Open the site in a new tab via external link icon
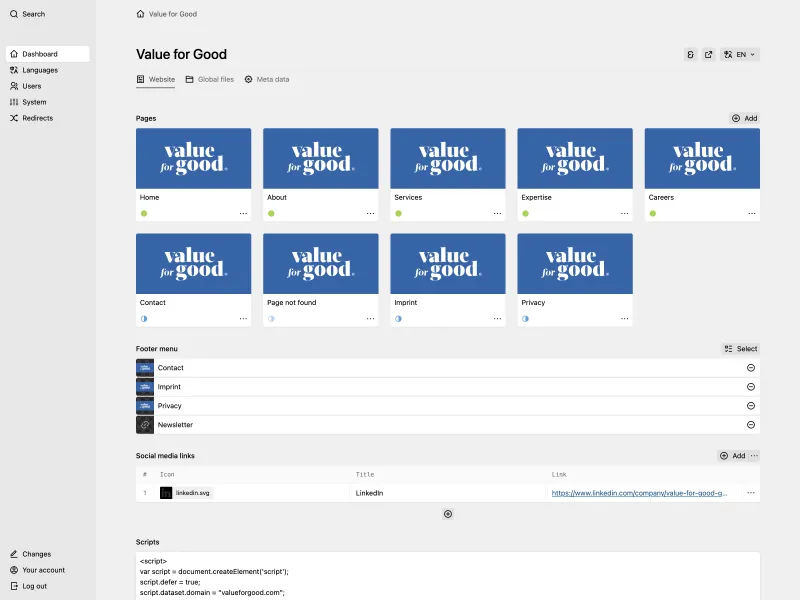The height and width of the screenshot is (600, 800). tap(708, 54)
